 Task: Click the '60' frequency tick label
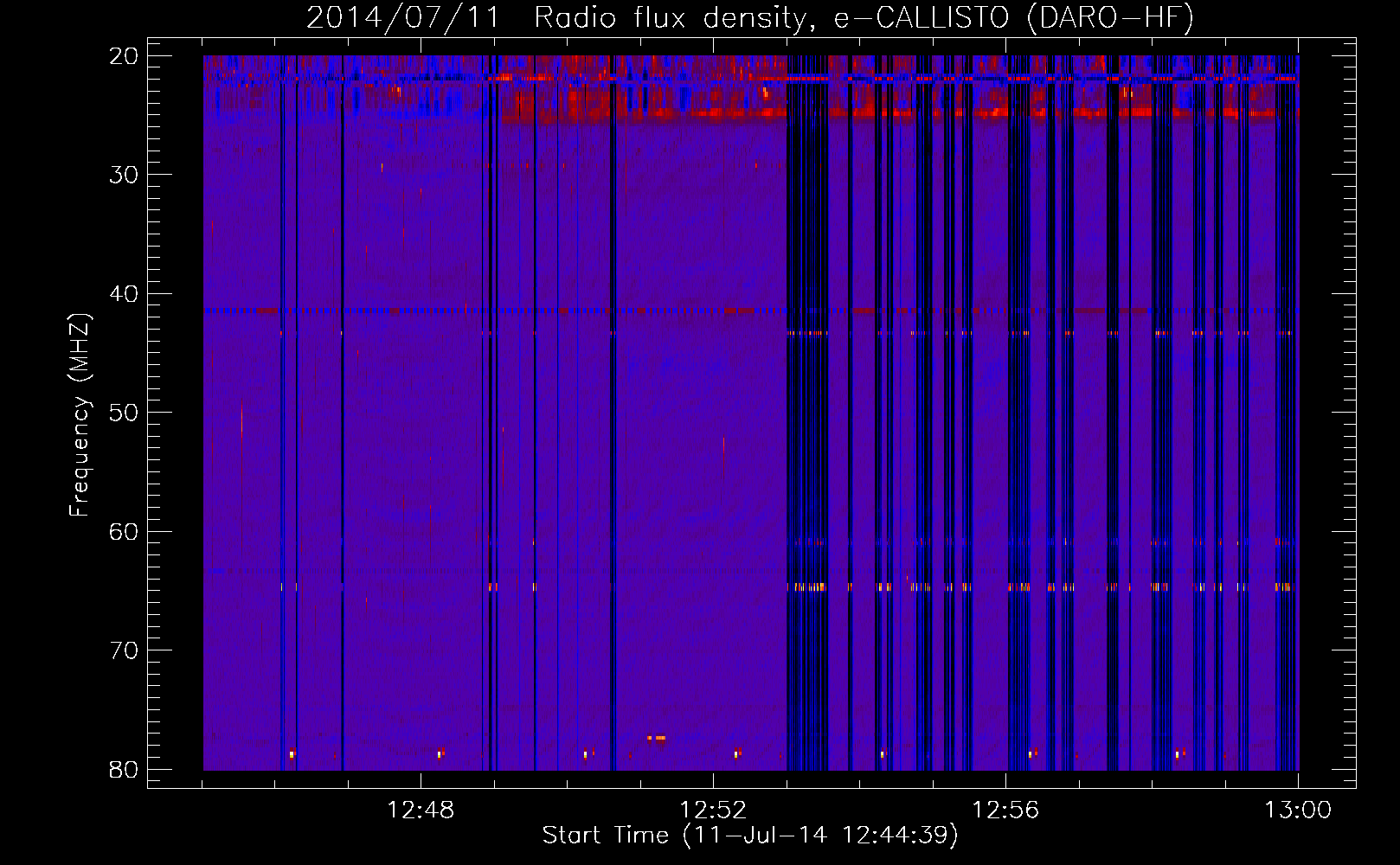click(124, 532)
